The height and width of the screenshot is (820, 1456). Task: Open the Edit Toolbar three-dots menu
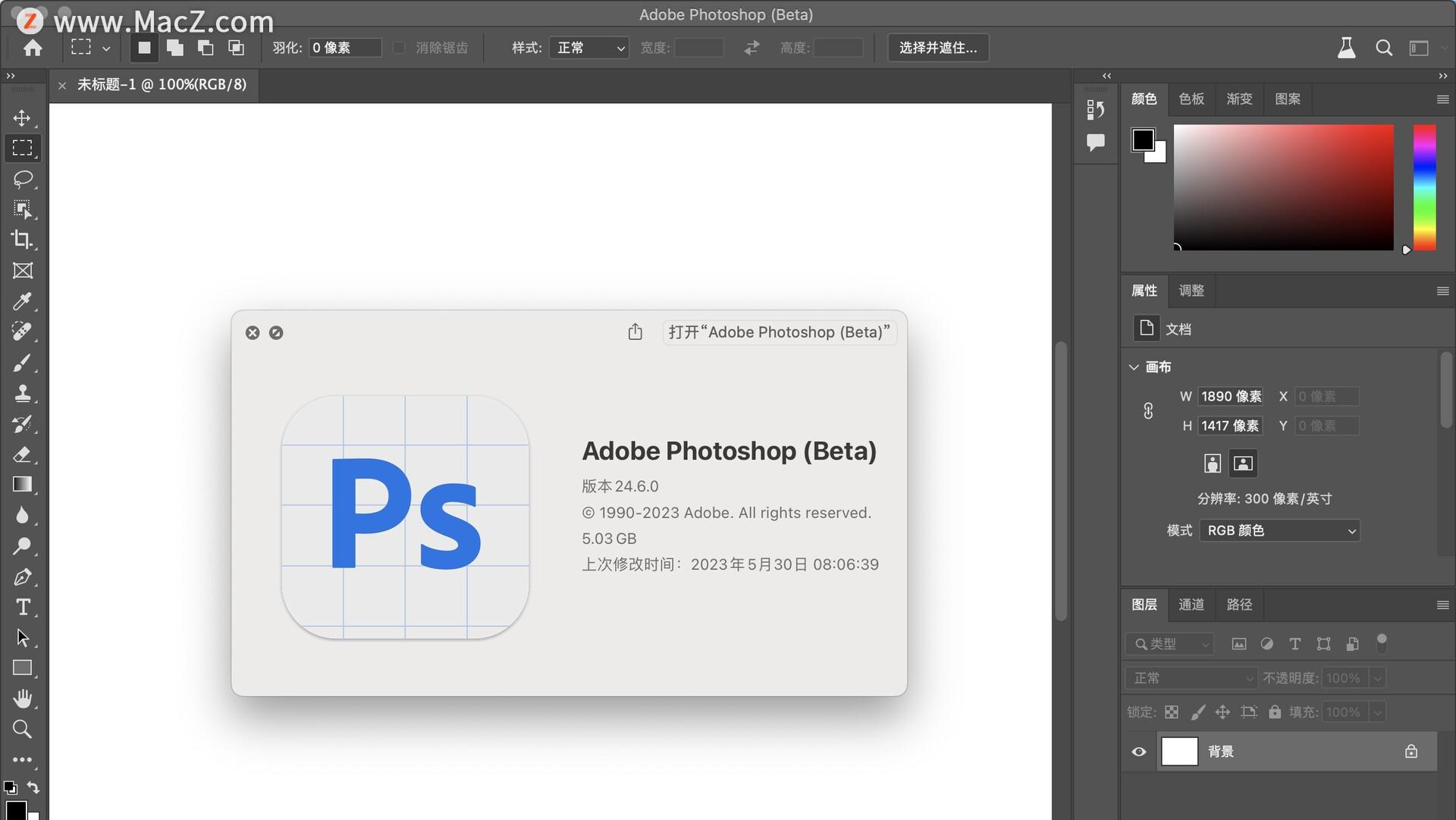[22, 759]
